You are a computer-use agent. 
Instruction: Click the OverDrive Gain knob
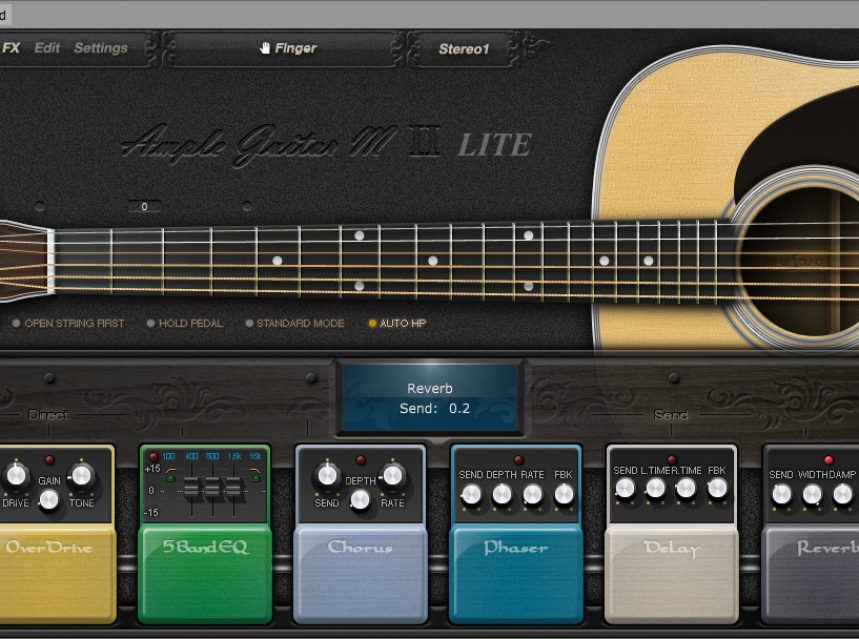[x=49, y=499]
